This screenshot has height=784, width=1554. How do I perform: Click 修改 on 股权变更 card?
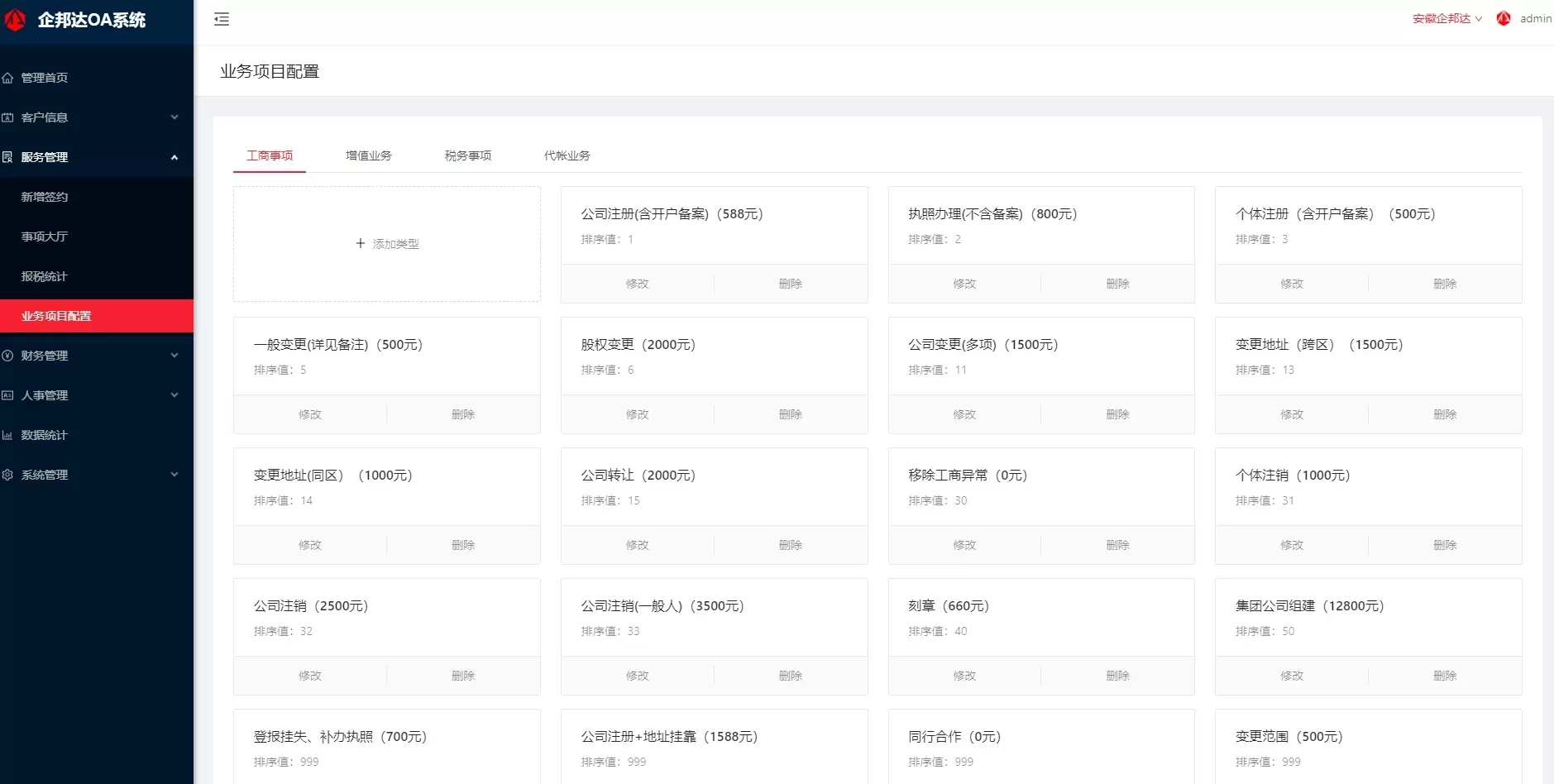pos(637,414)
